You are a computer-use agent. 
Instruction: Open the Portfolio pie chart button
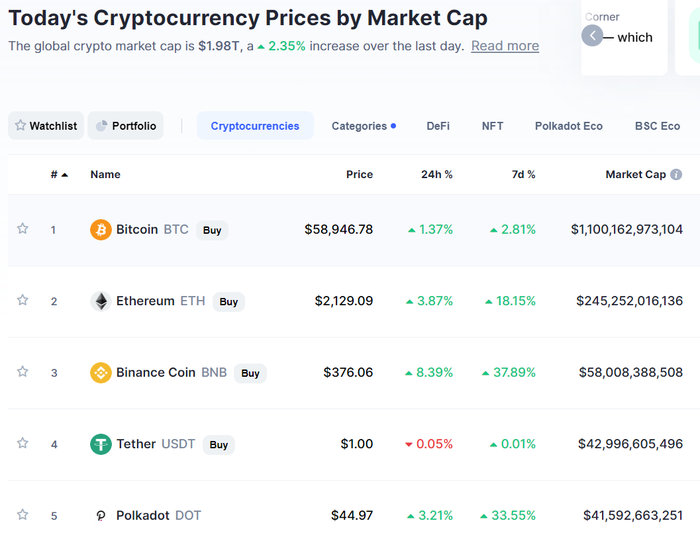[125, 126]
